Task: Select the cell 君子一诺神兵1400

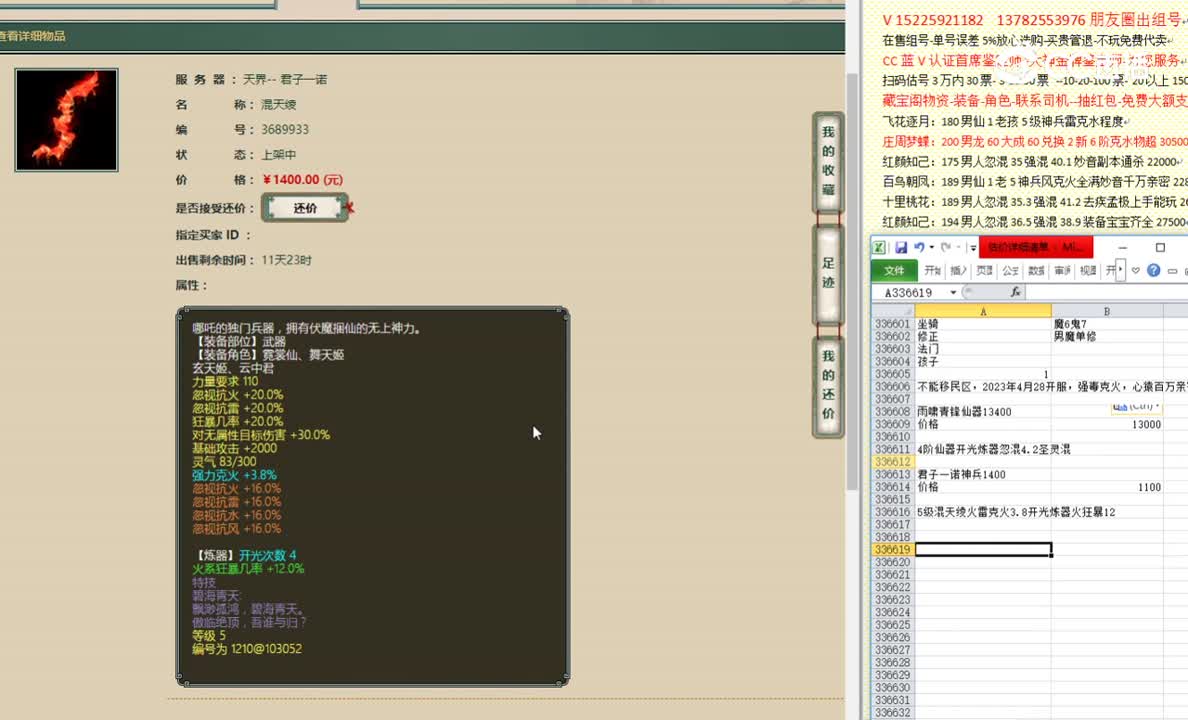Action: (983, 474)
